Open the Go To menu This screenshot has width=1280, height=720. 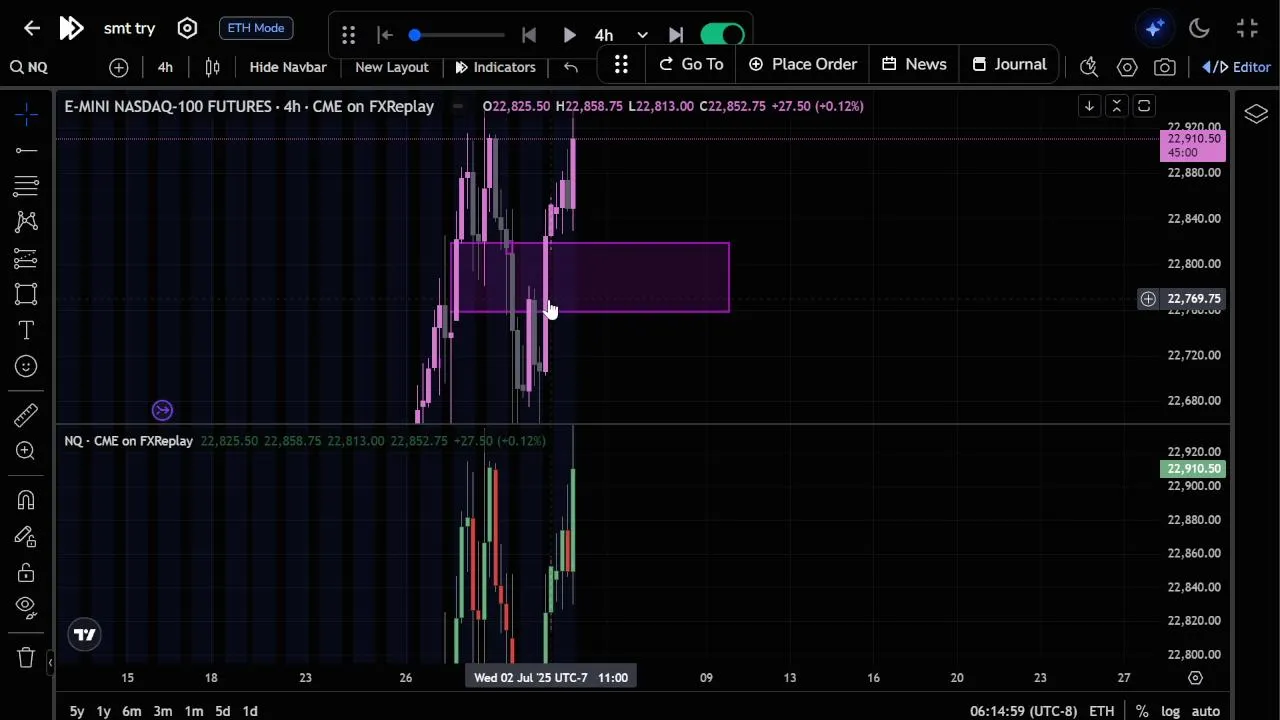[x=691, y=64]
